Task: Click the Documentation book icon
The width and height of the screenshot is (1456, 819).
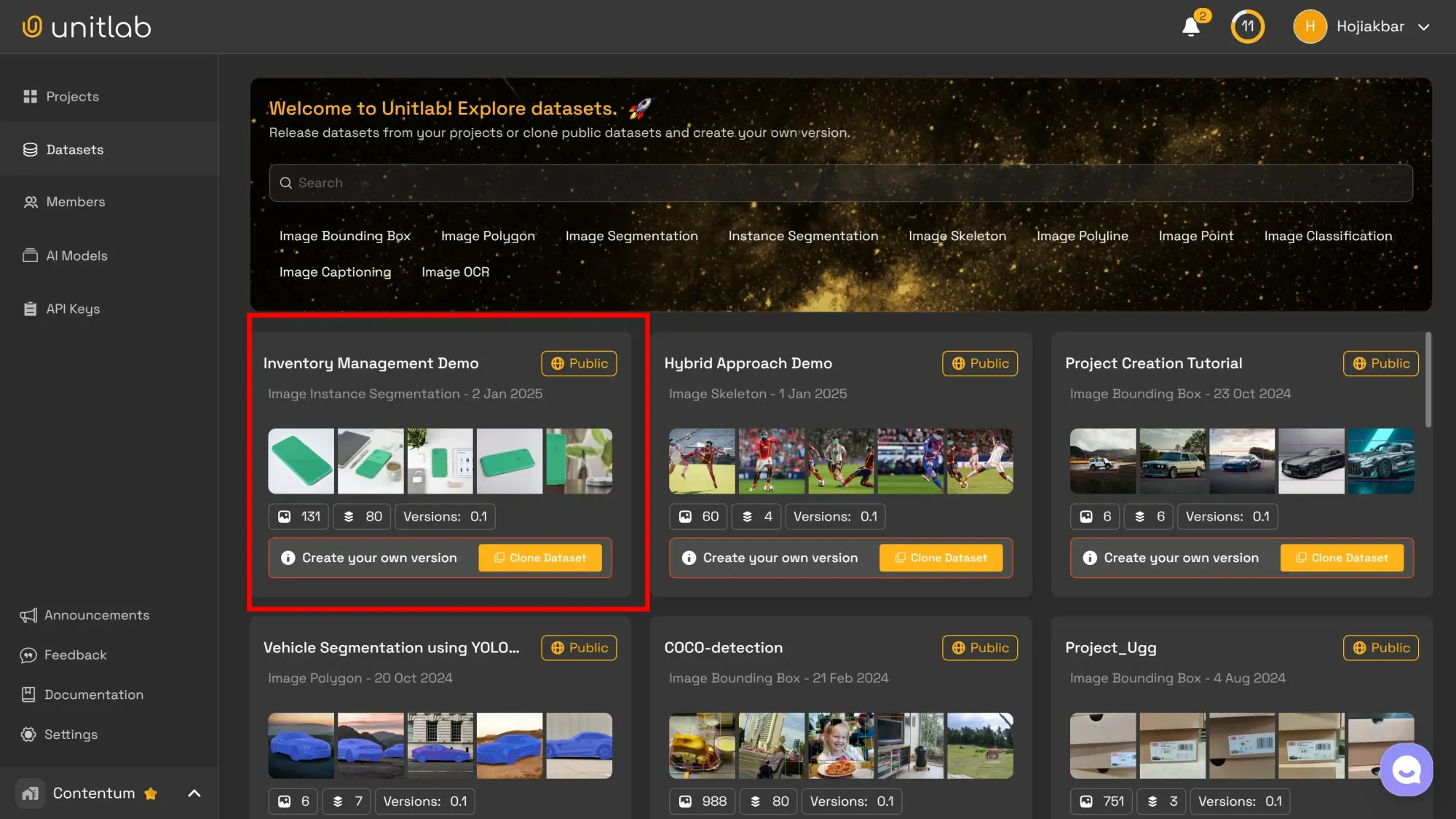Action: point(28,695)
